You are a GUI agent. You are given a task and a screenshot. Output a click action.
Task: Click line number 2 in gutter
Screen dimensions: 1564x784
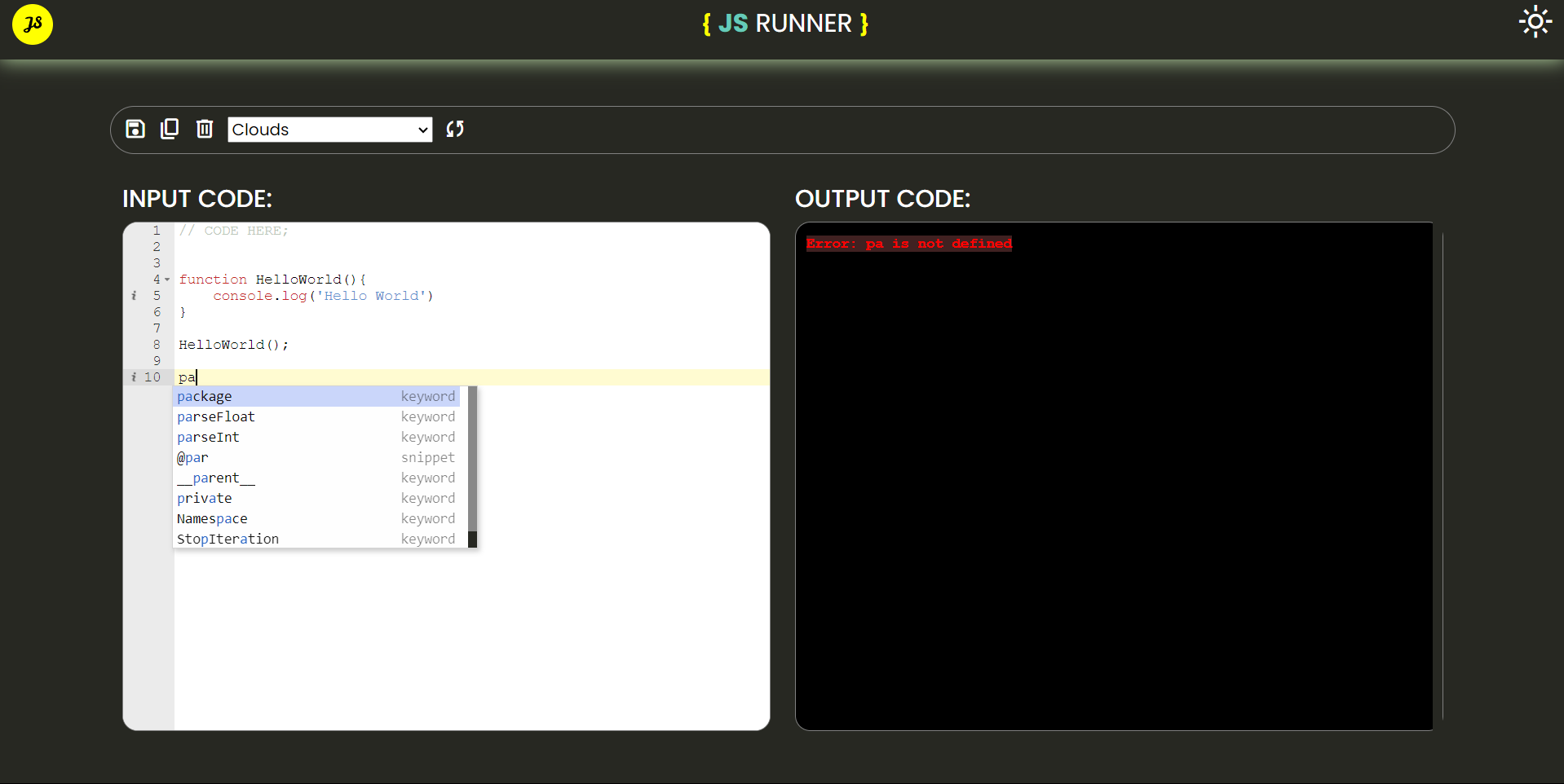pyautogui.click(x=157, y=247)
